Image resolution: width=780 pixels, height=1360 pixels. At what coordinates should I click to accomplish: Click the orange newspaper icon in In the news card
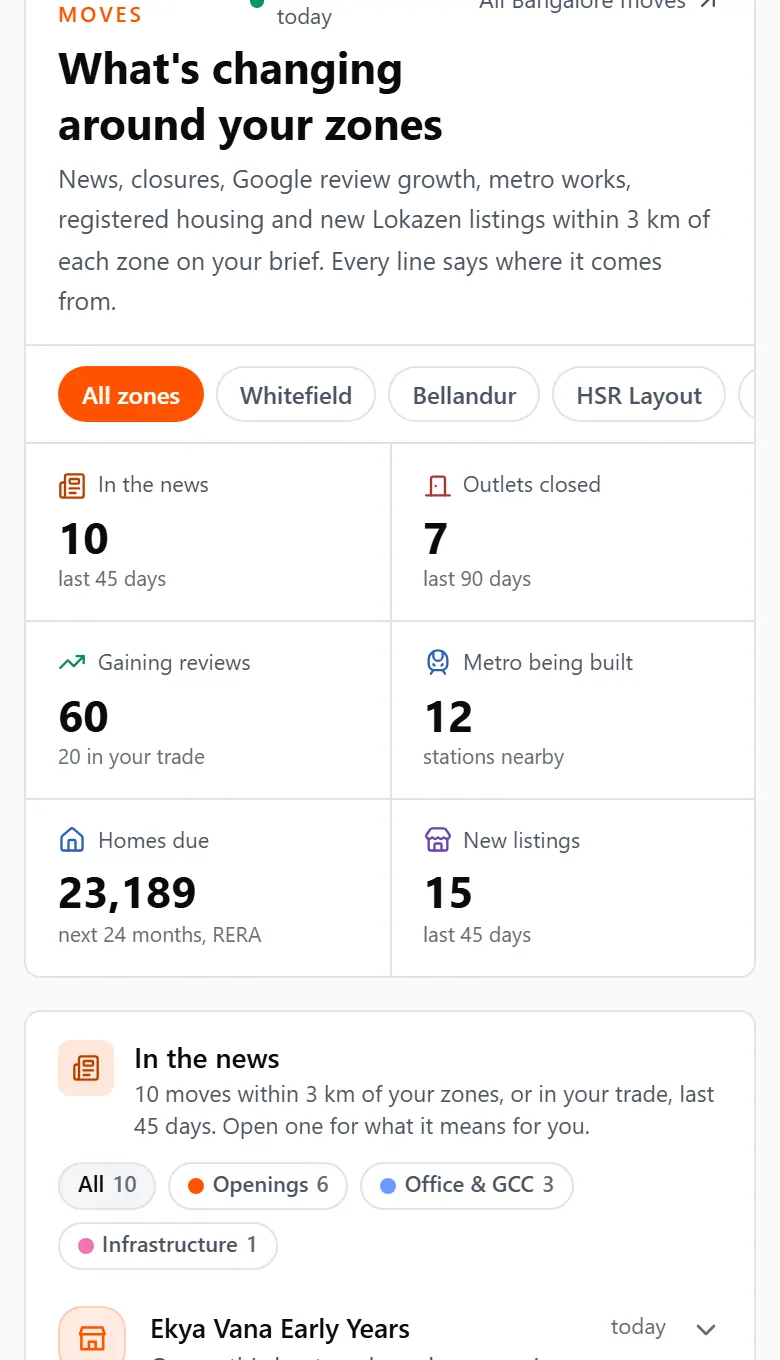tap(86, 1068)
